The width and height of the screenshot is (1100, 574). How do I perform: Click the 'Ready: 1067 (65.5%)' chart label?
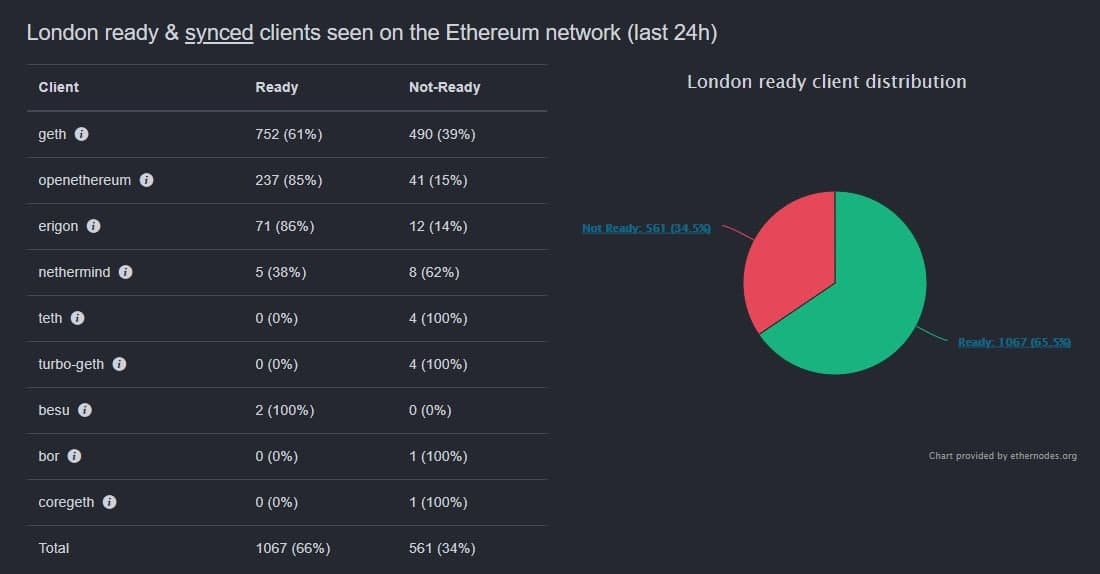(x=1014, y=343)
